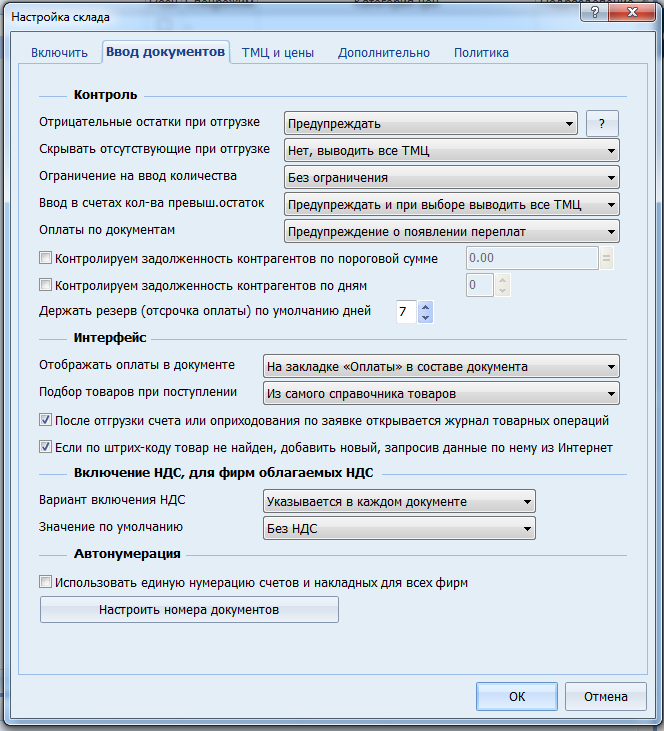Increase reserve days with spinner up arrow
Viewport: 664px width, 731px height.
point(425,307)
